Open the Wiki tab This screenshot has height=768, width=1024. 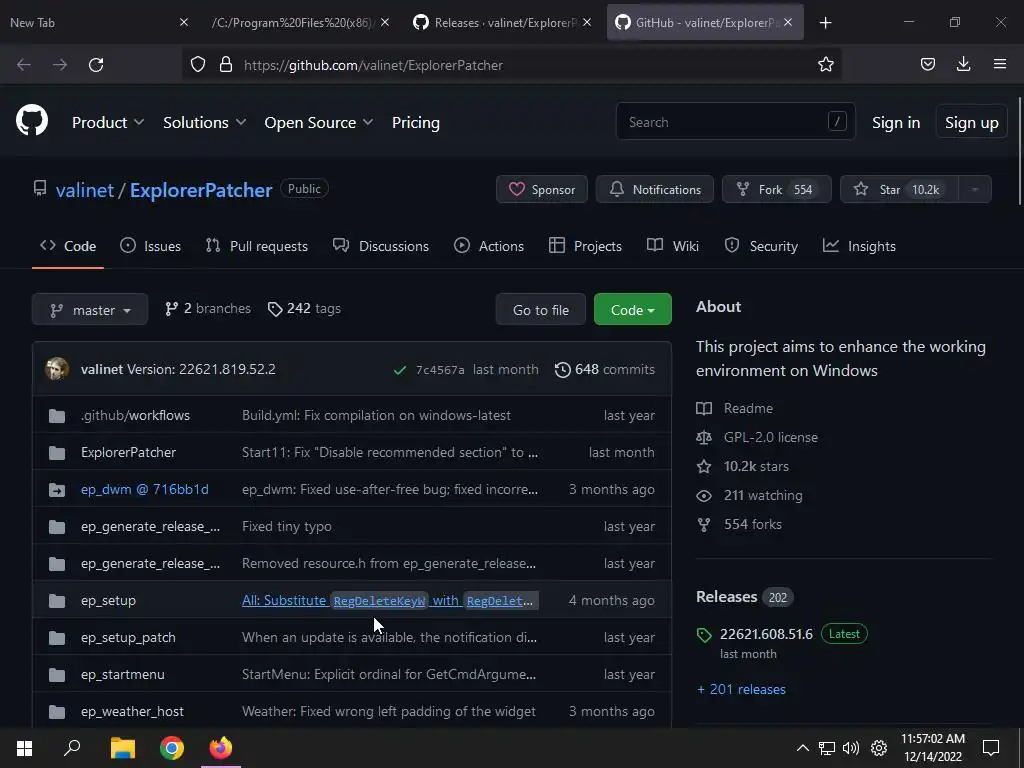point(673,246)
